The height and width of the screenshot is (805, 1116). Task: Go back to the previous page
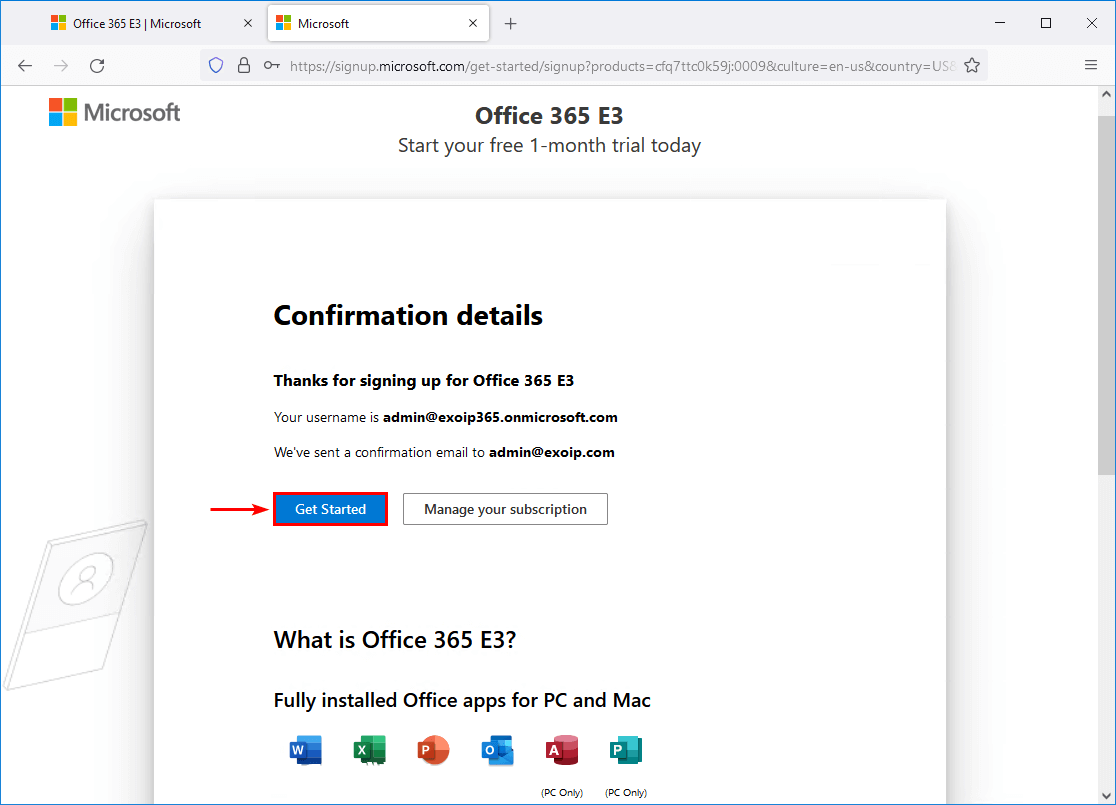pos(25,65)
